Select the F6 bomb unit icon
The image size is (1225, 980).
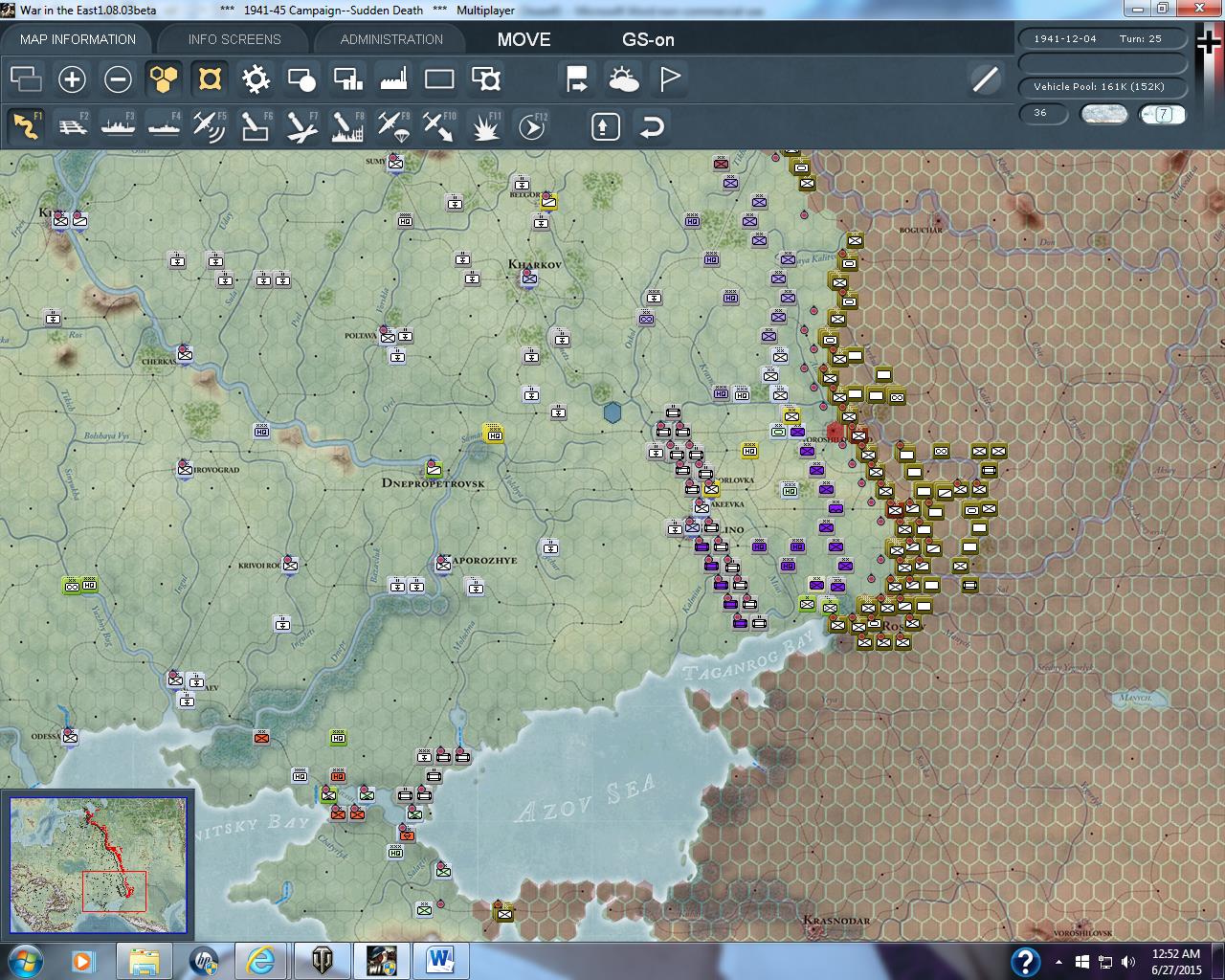256,126
